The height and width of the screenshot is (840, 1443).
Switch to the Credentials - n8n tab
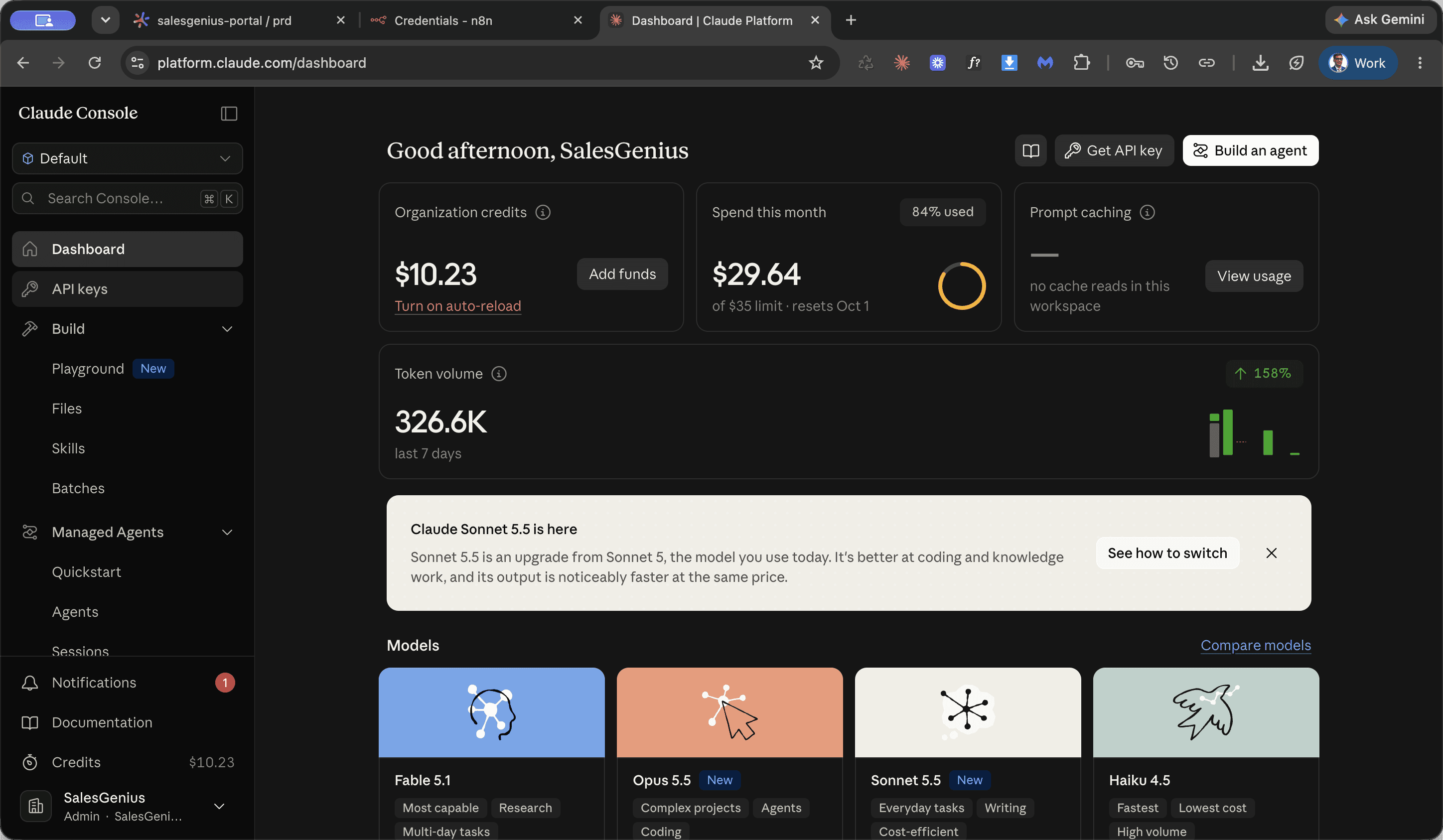[443, 20]
